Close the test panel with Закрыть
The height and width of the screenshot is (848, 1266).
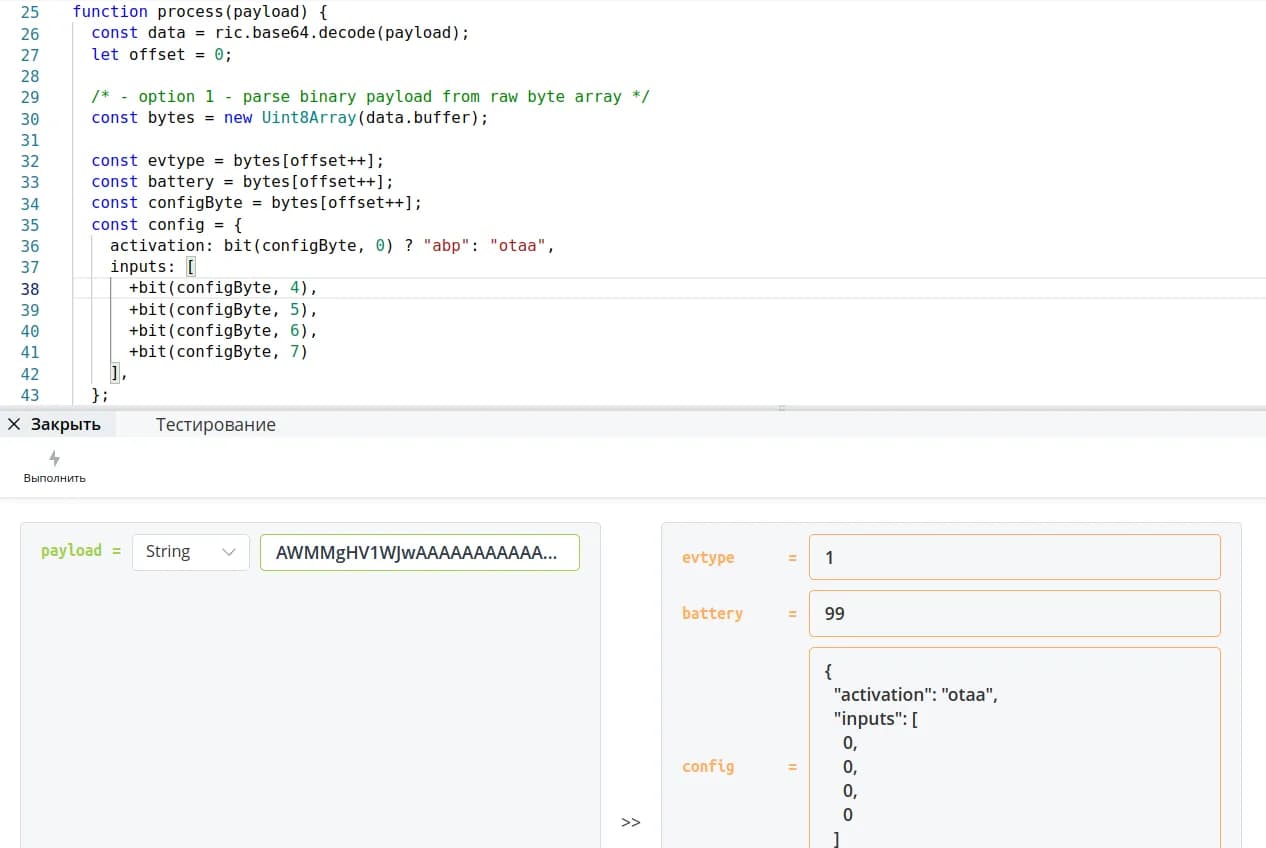click(x=55, y=425)
